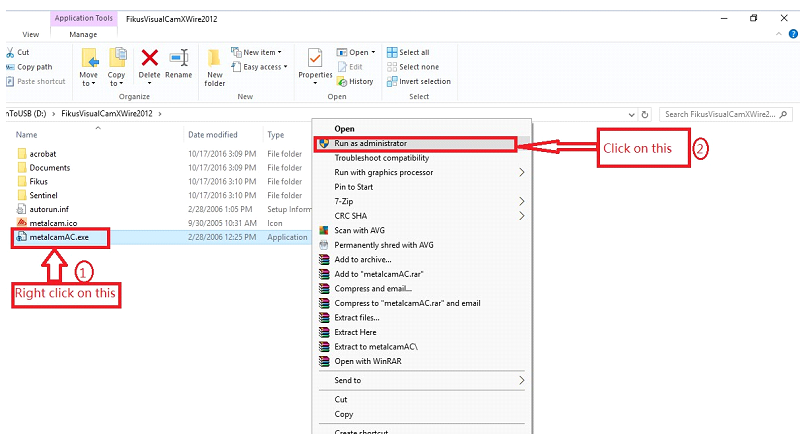Click Paste shortcut in the ribbon
Screen dimensions: 812x437
click(x=36, y=81)
